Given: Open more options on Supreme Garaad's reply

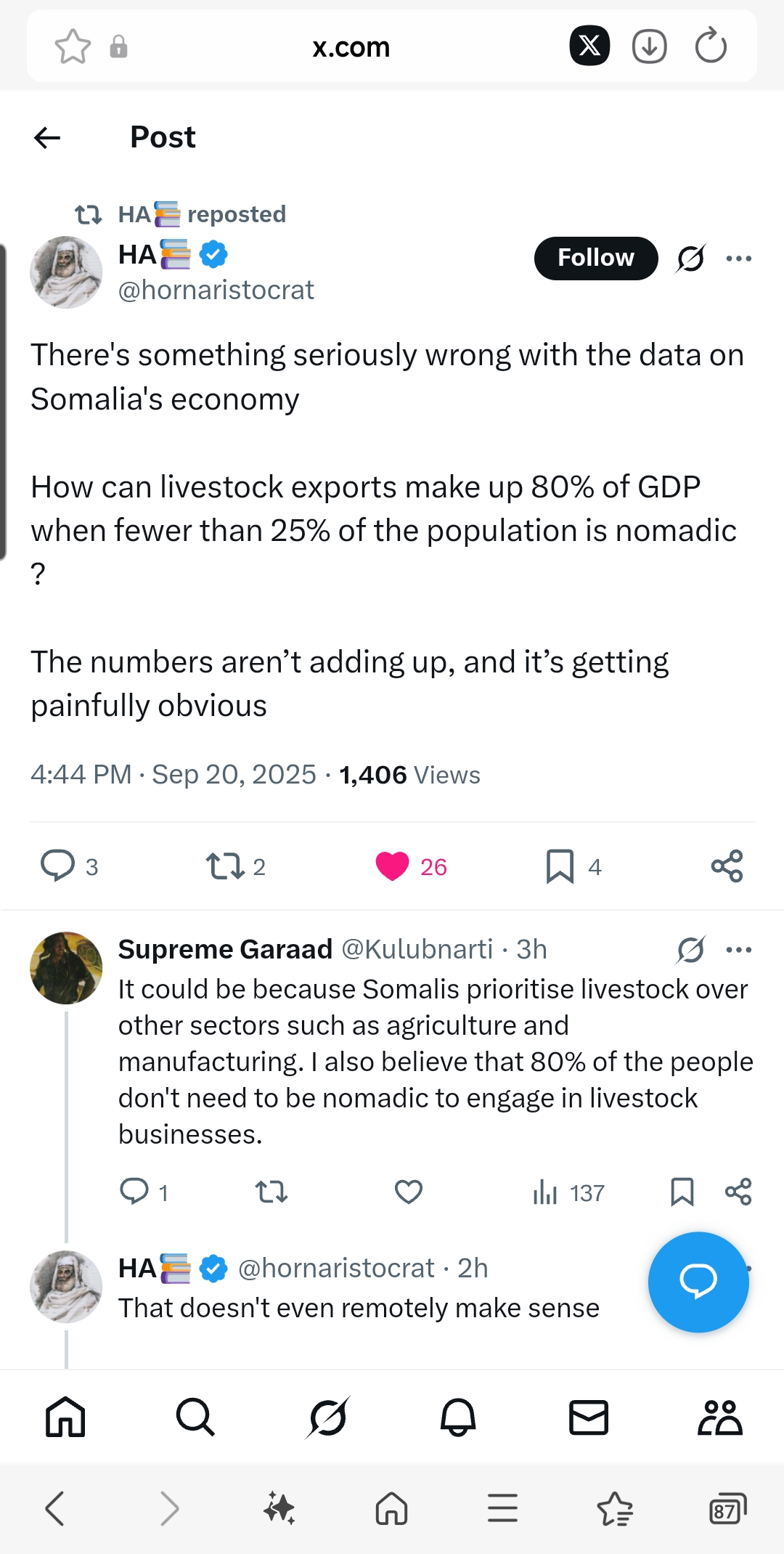Looking at the screenshot, I should coord(739,950).
